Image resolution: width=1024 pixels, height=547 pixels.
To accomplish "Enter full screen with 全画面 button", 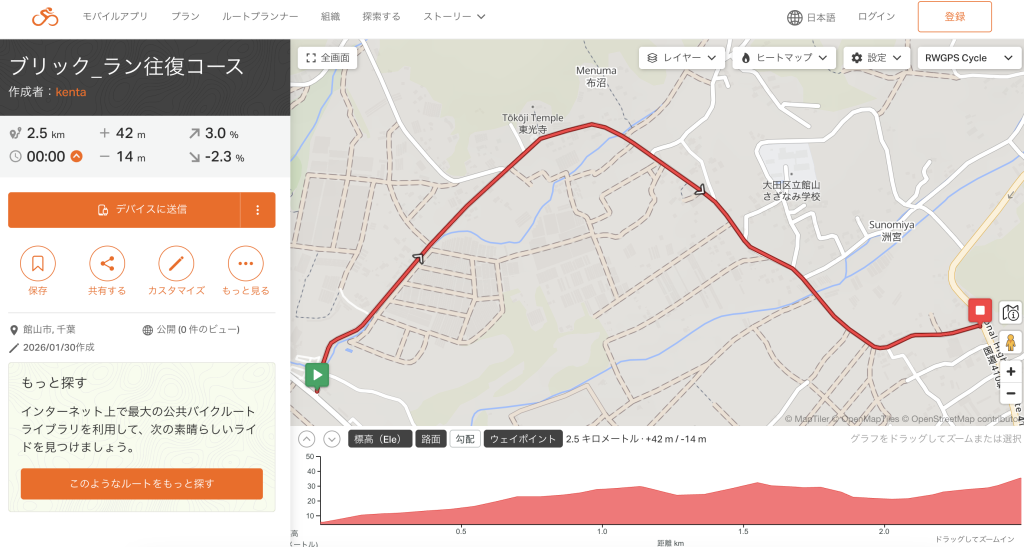I will 328,58.
